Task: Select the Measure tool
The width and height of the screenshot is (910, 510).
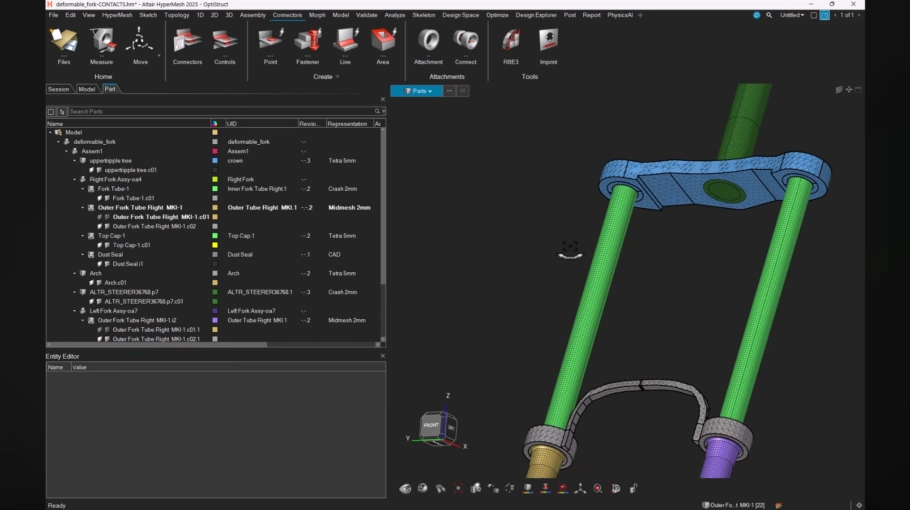Action: coord(102,45)
